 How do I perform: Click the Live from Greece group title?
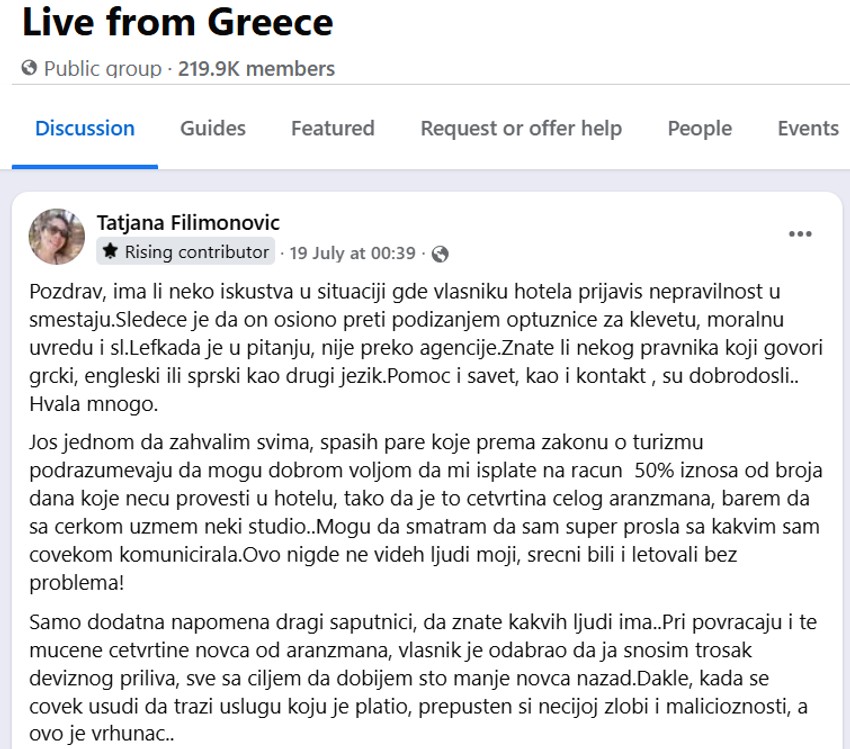pos(178,21)
